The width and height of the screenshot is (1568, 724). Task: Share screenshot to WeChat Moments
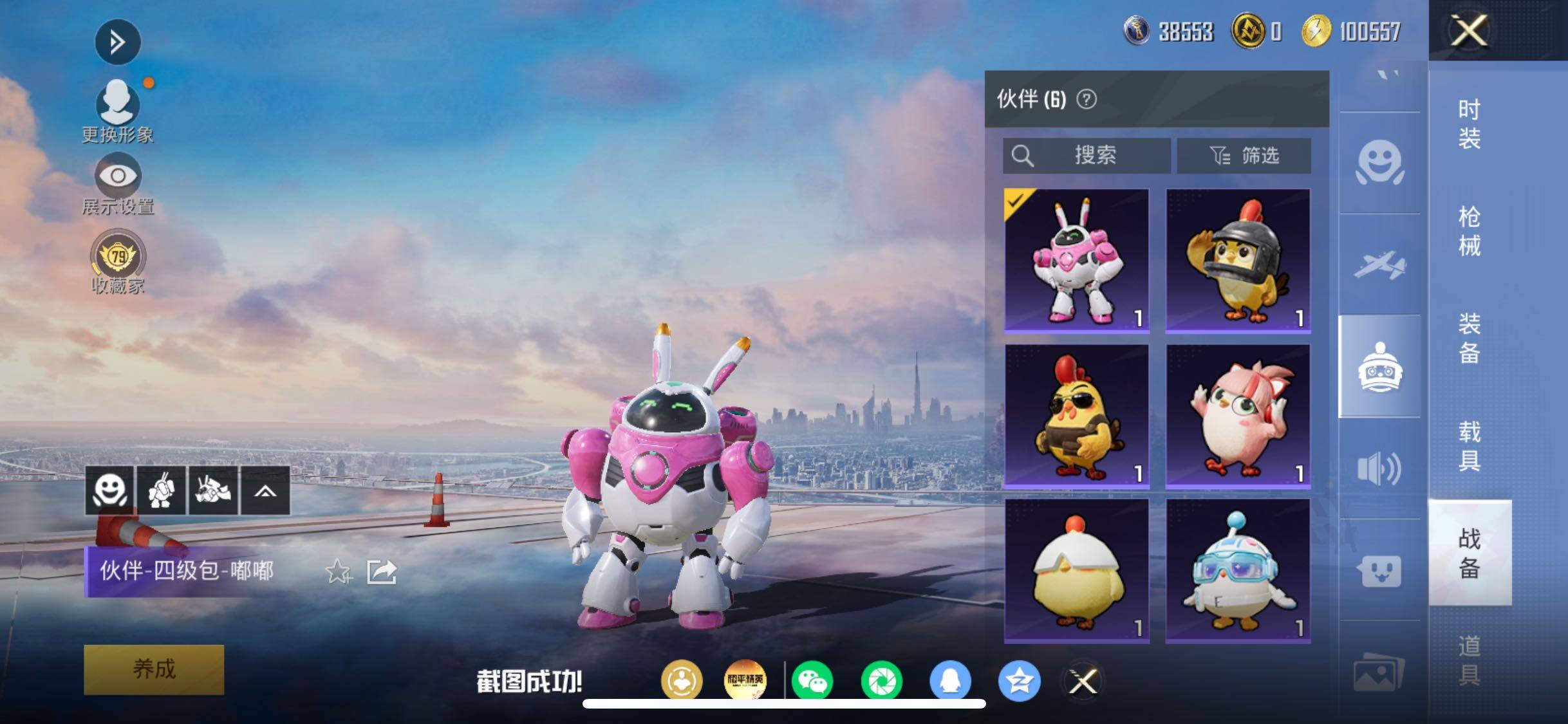(881, 681)
